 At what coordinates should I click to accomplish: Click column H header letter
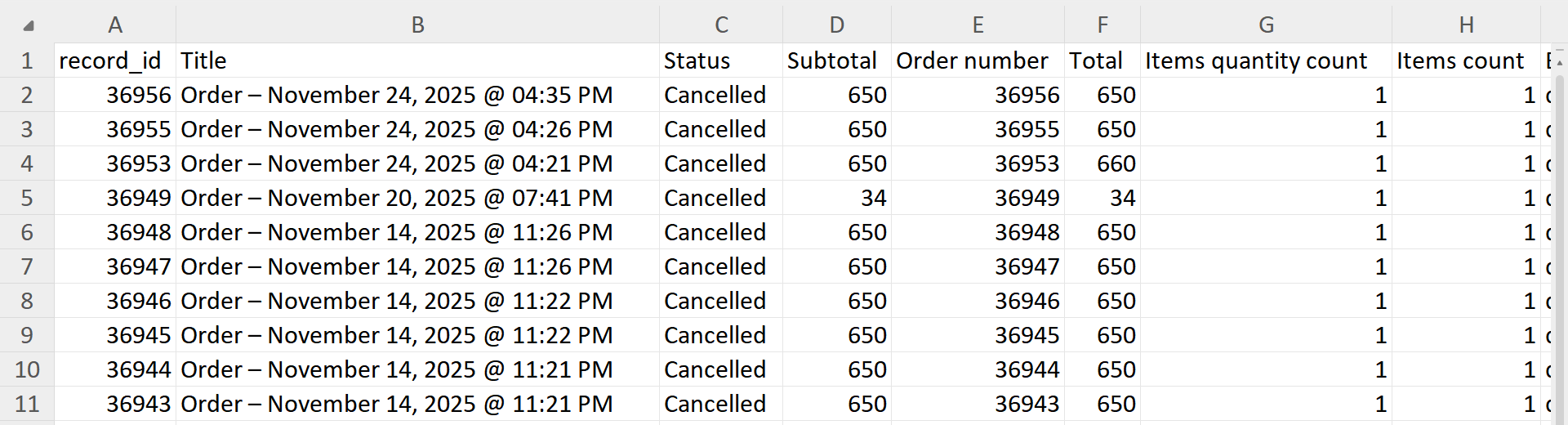[x=1466, y=25]
